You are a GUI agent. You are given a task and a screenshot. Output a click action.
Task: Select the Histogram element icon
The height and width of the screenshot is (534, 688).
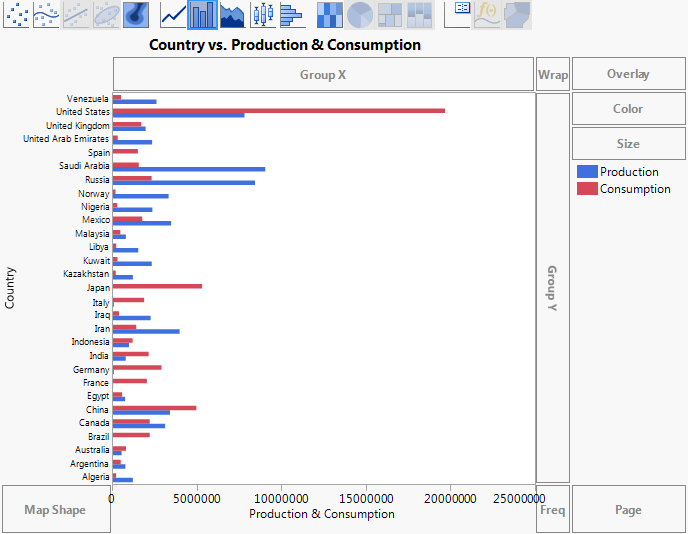click(291, 14)
